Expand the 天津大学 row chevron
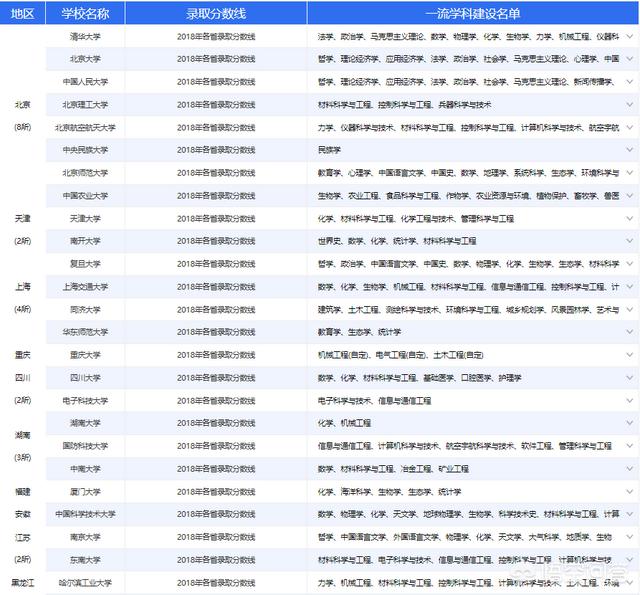The width and height of the screenshot is (640, 595). [x=629, y=218]
